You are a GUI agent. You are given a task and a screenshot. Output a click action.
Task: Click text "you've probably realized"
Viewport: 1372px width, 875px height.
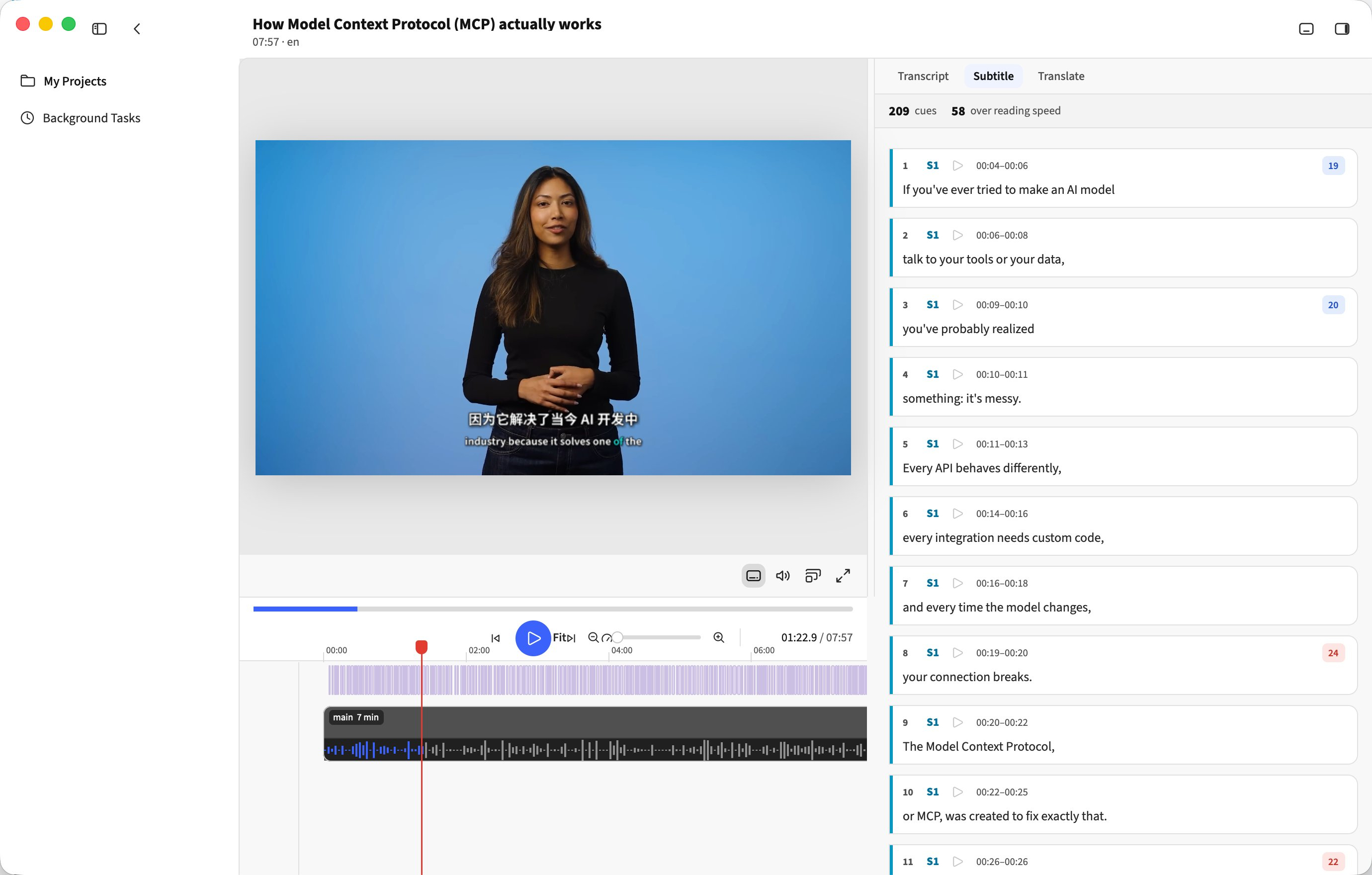[x=968, y=329]
